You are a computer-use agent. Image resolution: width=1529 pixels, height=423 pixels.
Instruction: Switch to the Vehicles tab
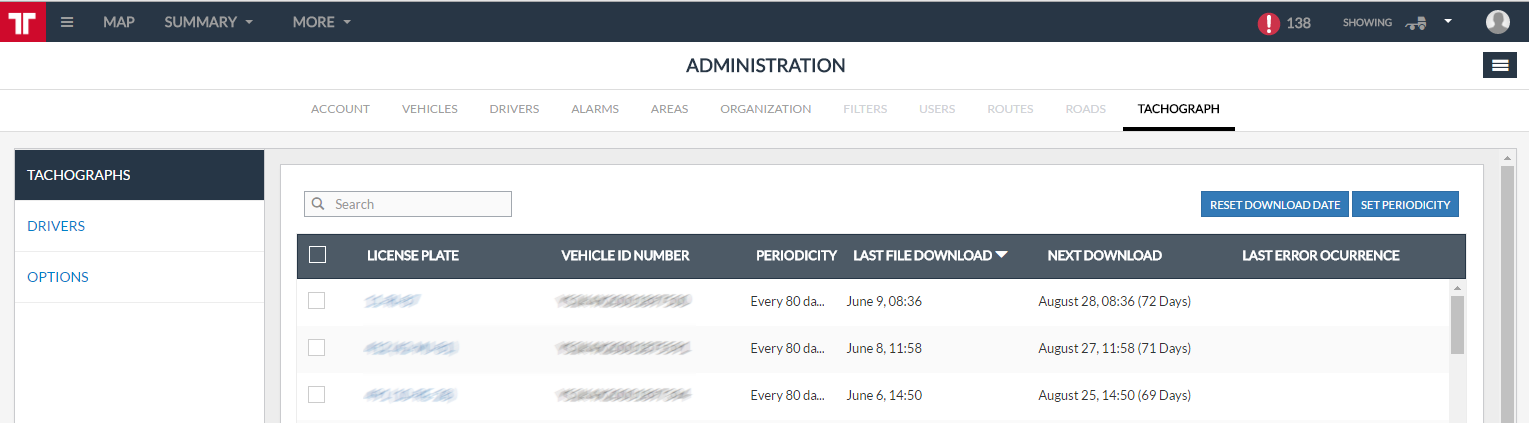429,109
